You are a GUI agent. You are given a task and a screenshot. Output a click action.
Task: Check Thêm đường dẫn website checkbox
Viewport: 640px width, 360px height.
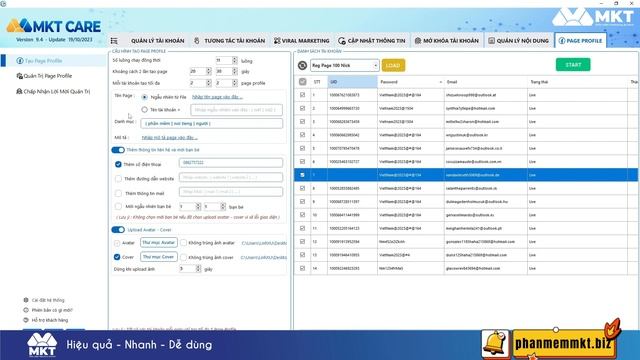(x=118, y=178)
